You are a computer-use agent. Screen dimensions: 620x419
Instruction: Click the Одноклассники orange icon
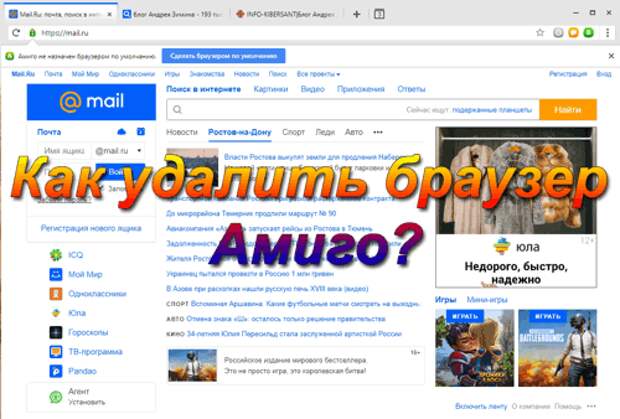[x=56, y=294]
